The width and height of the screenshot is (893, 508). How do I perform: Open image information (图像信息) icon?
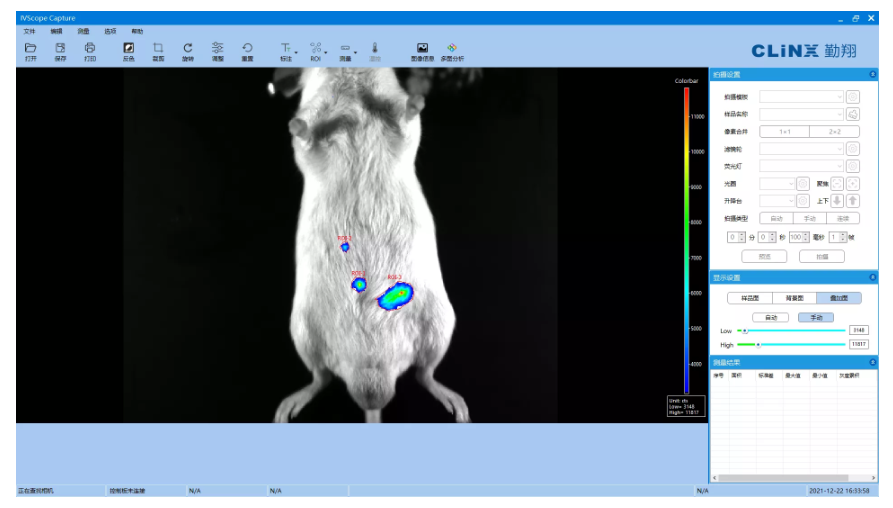click(422, 51)
